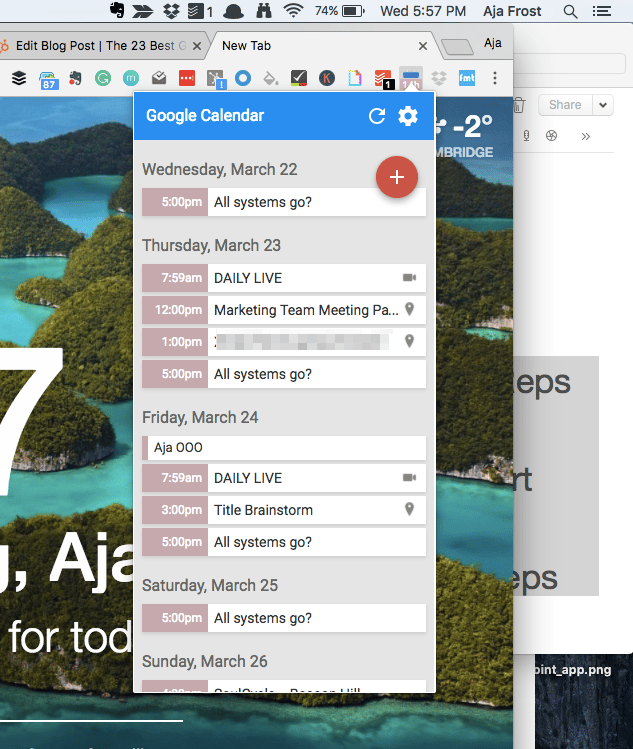Click the Grammarly extension icon

[103, 77]
